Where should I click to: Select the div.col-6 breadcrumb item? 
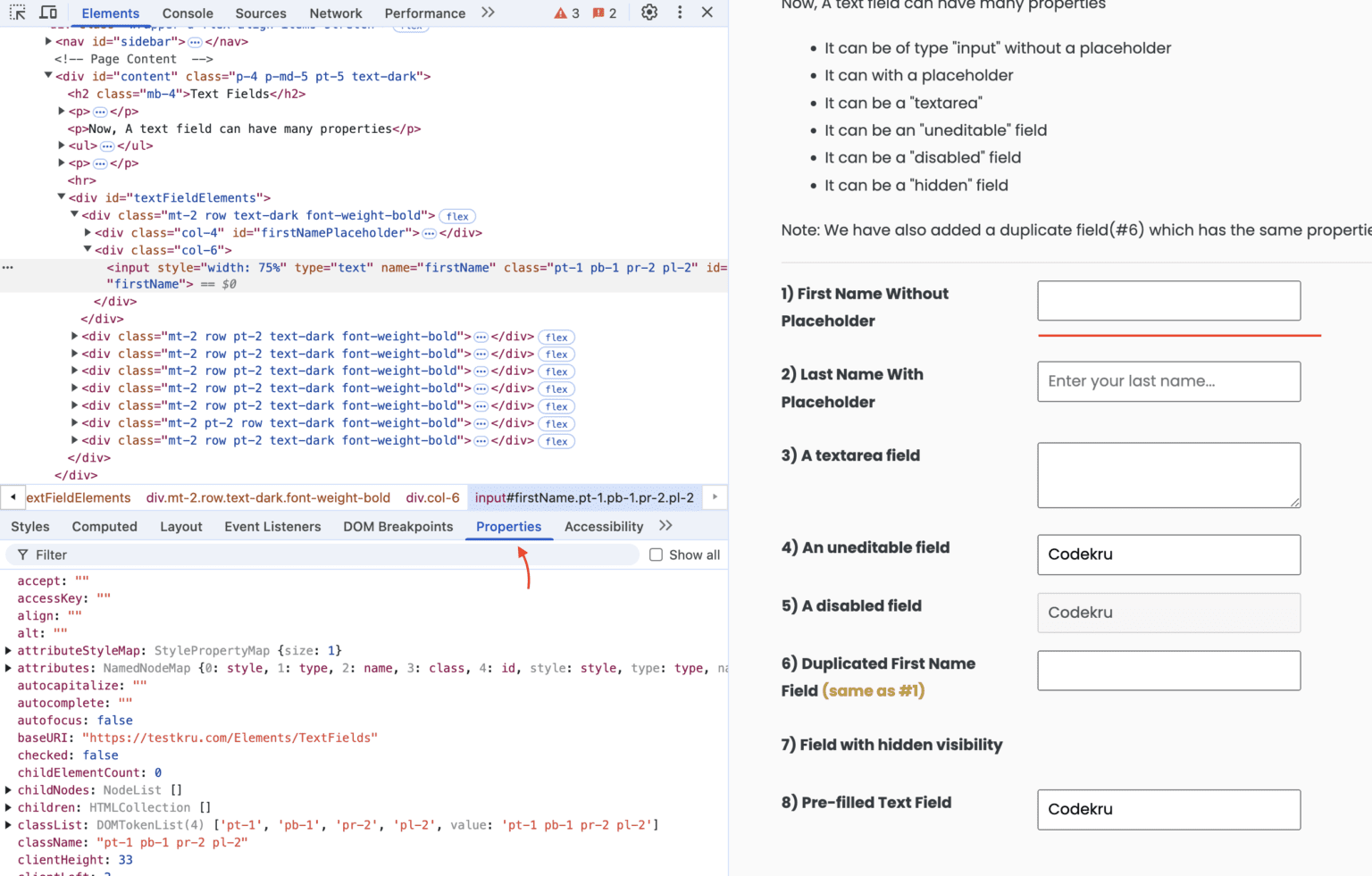432,497
